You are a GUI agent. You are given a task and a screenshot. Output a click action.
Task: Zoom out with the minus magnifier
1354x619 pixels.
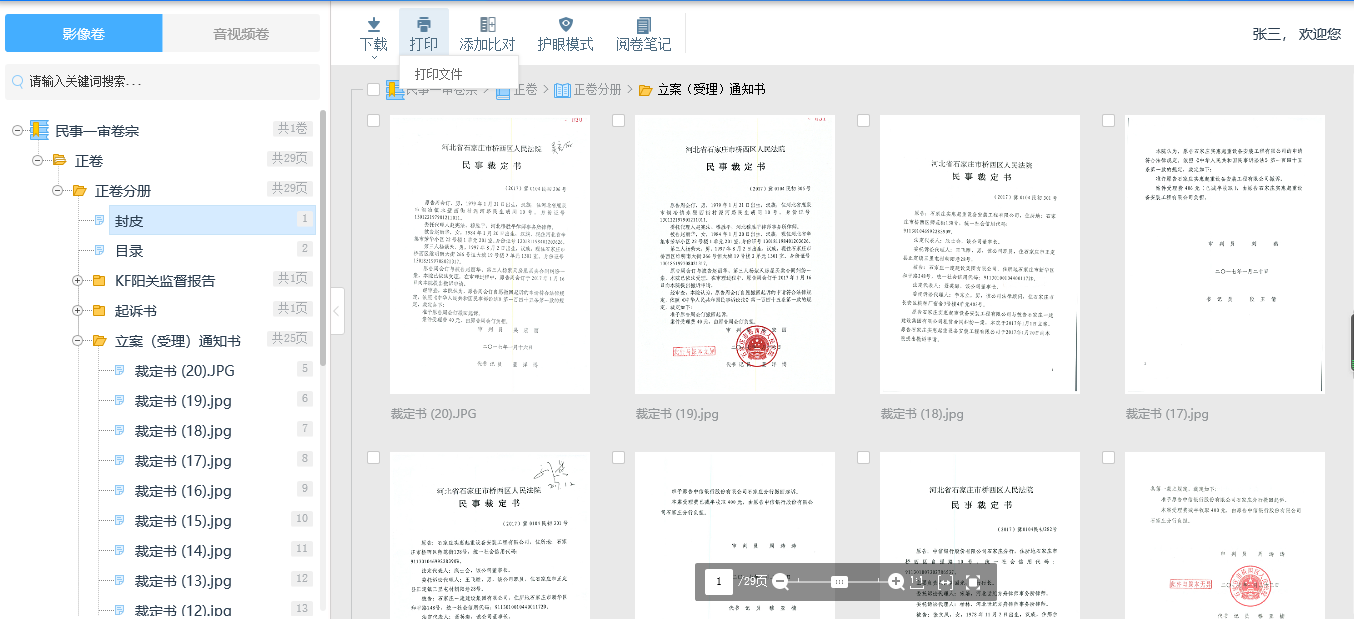[x=781, y=581]
